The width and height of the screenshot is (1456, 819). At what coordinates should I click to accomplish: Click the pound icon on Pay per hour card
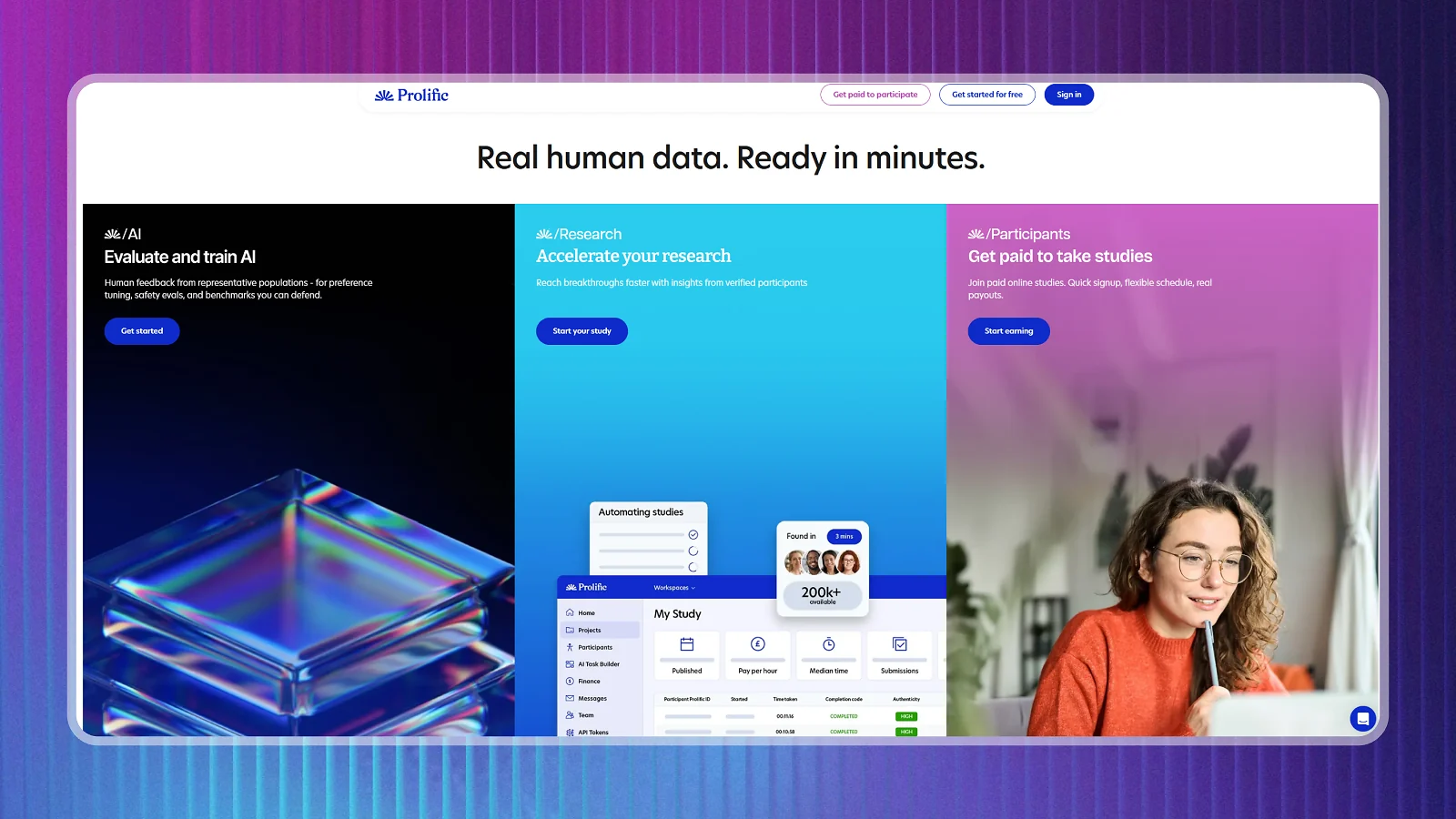coord(758,644)
